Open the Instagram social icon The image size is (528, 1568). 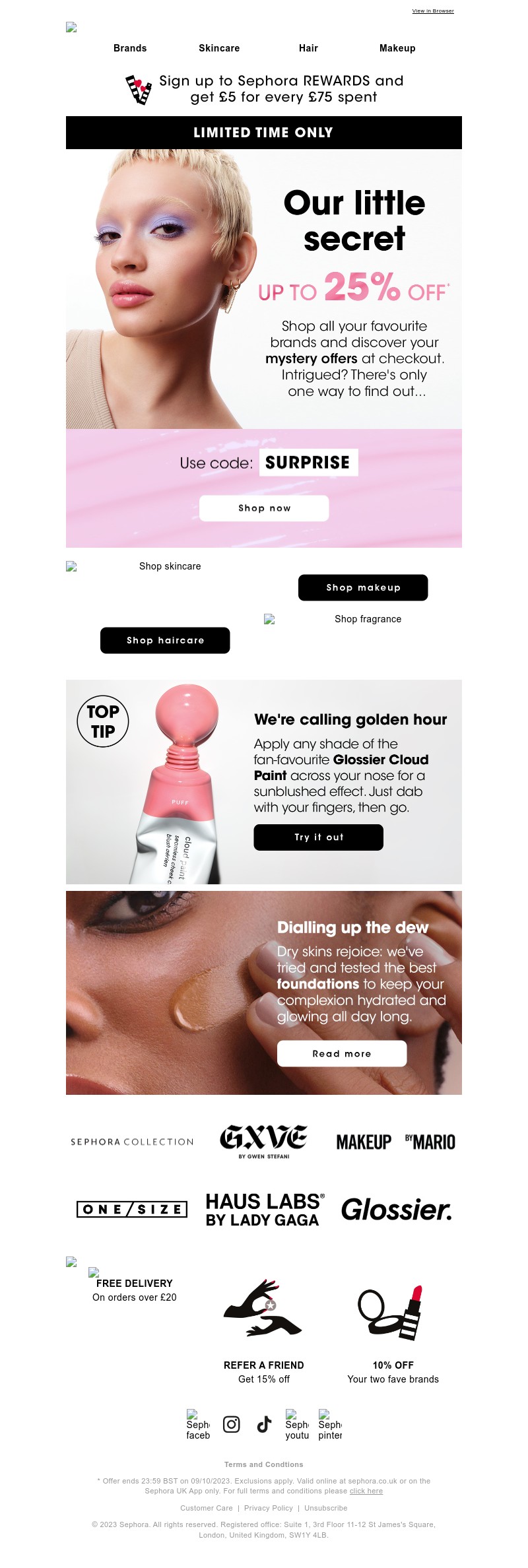(x=231, y=1424)
